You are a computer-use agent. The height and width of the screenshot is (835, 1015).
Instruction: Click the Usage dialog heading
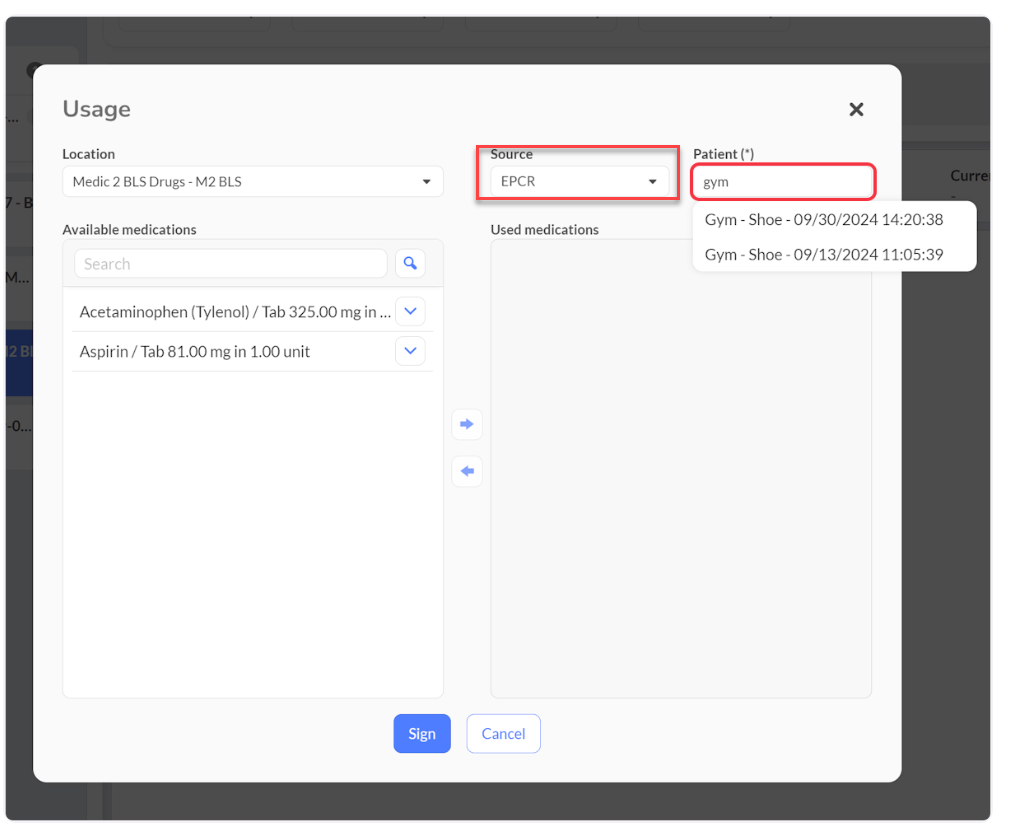97,109
